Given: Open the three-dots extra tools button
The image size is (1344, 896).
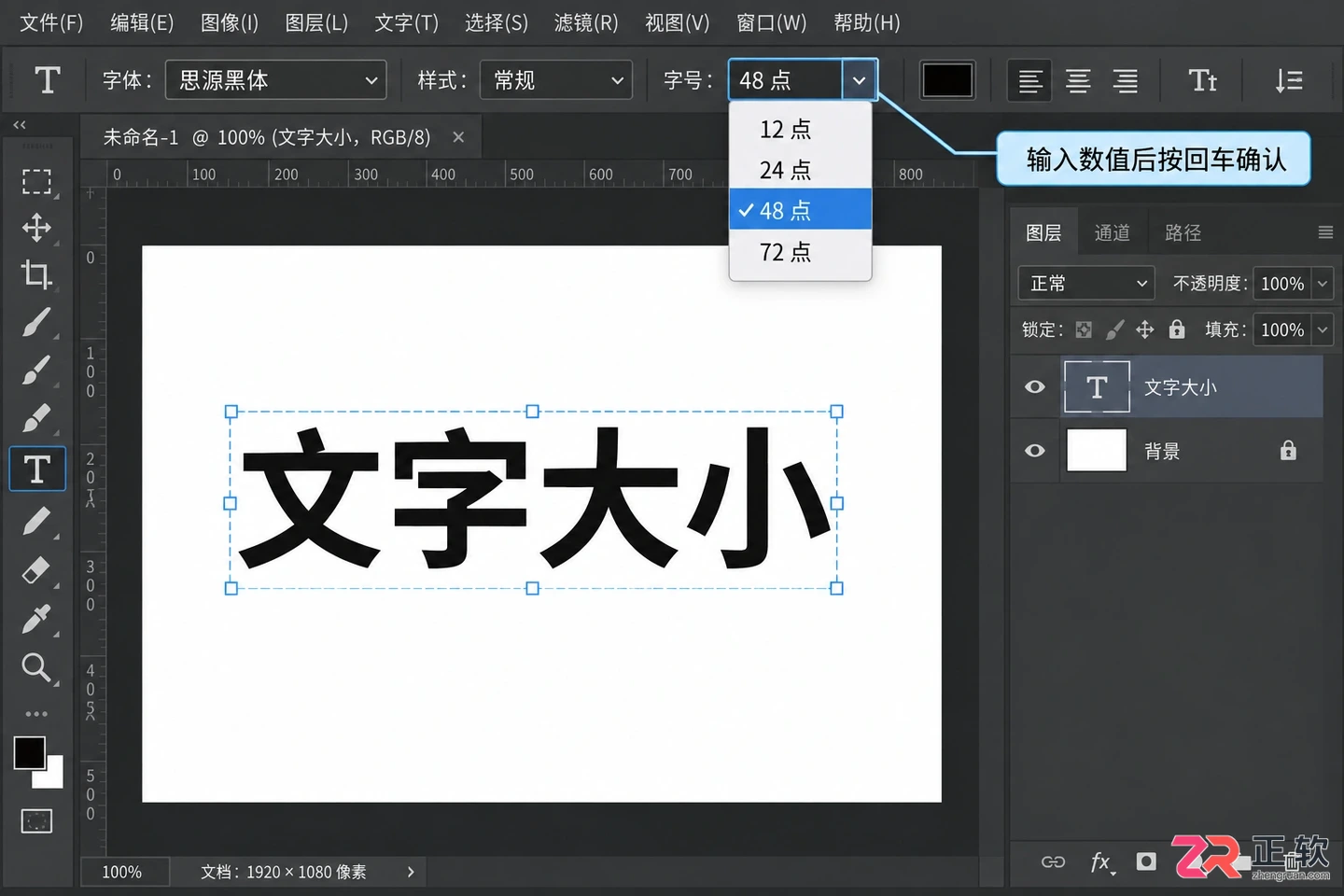Looking at the screenshot, I should point(36,714).
